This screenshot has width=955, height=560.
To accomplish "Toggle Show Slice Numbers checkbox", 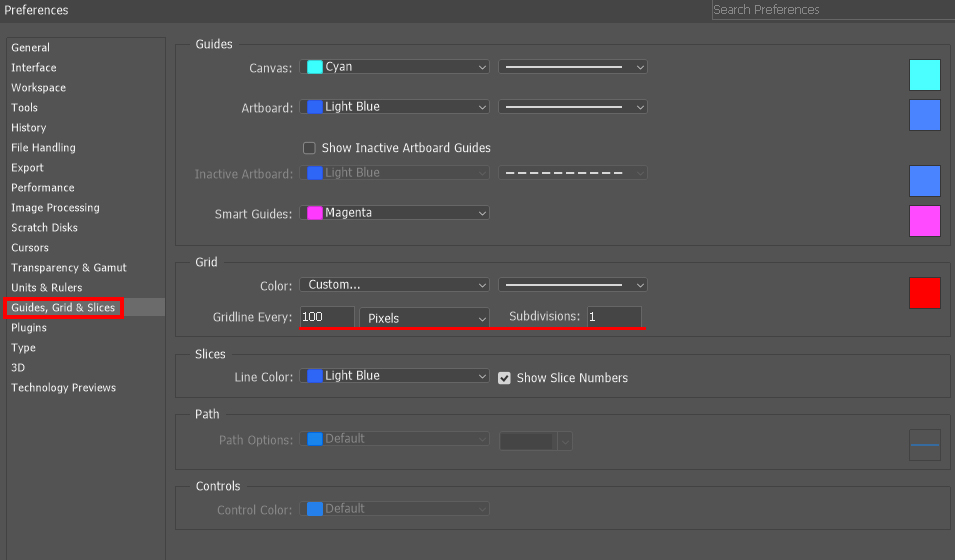I will pos(504,378).
